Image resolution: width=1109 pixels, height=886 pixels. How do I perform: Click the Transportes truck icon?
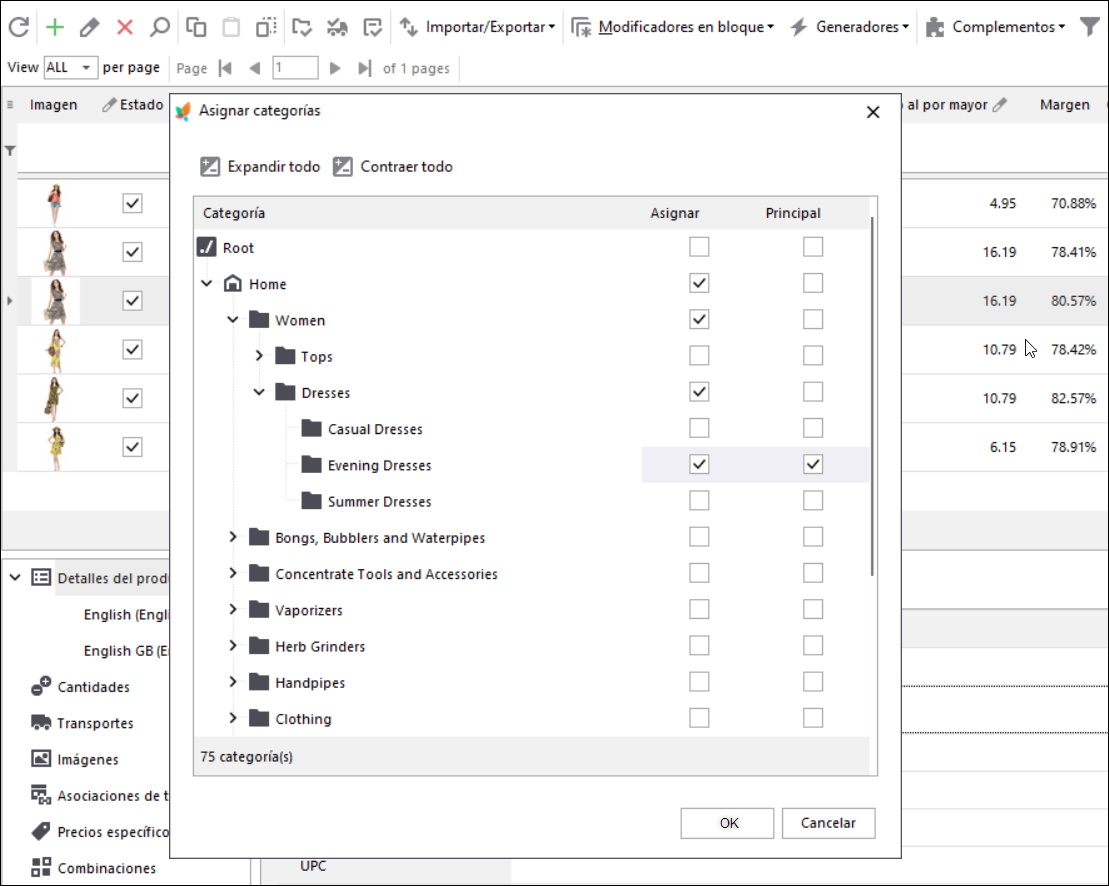(x=41, y=723)
